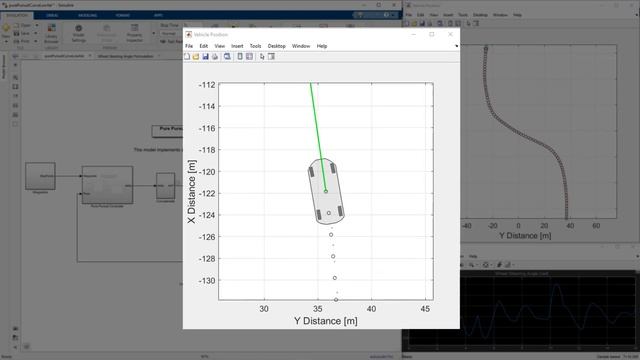This screenshot has height=360, width=640.
Task: Open Tools menu in Vehicle Position window
Action: click(256, 46)
